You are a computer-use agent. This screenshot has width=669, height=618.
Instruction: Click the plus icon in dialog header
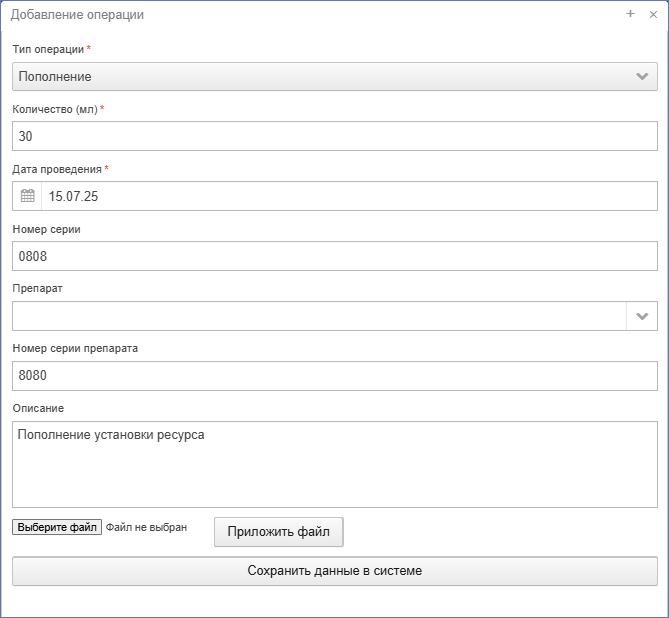coord(630,14)
